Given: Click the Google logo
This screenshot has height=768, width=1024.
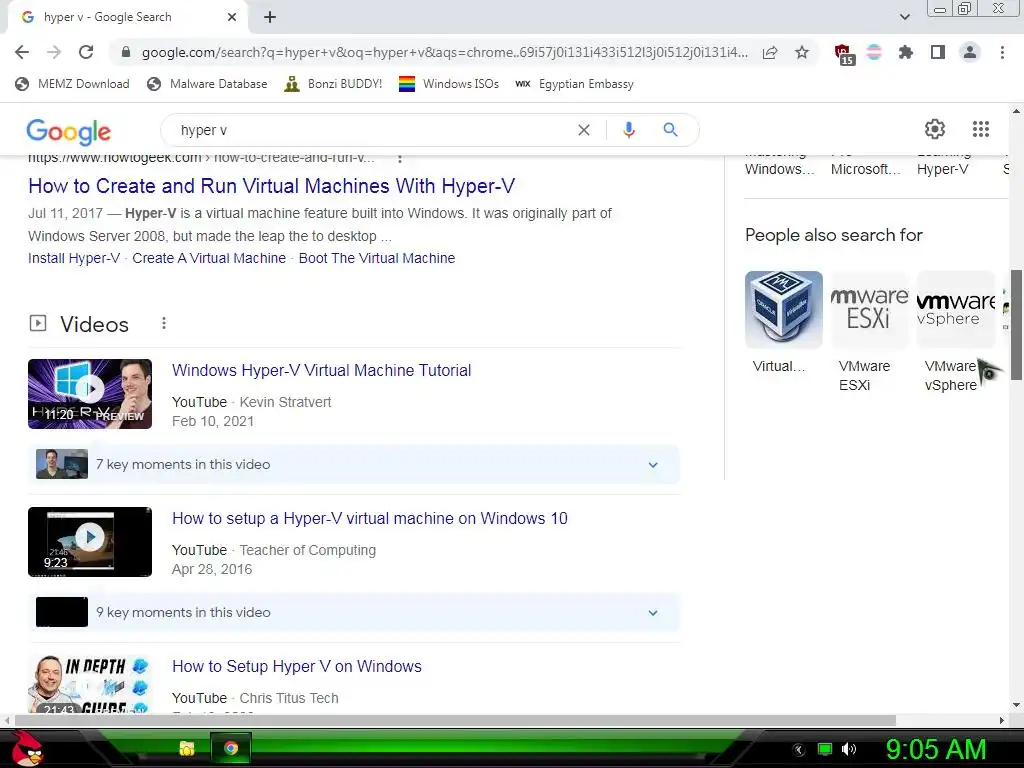Looking at the screenshot, I should 69,131.
